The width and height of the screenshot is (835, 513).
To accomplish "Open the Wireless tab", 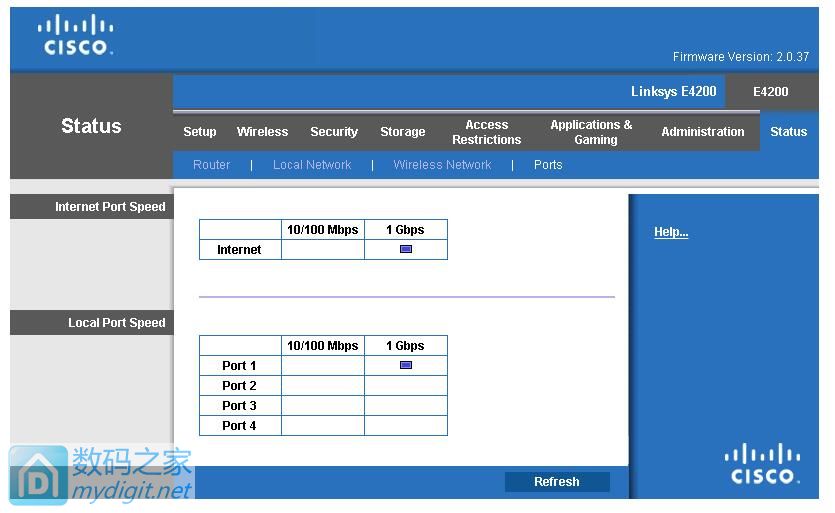I will [263, 132].
